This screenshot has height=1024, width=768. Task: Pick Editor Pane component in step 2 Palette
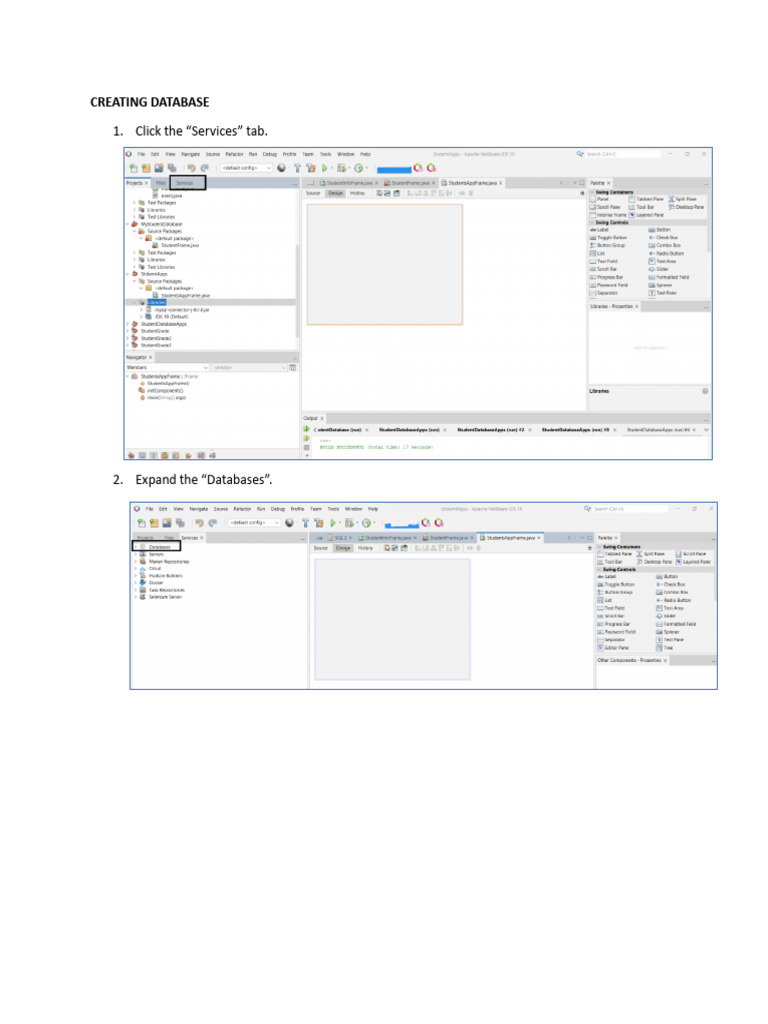click(x=613, y=648)
